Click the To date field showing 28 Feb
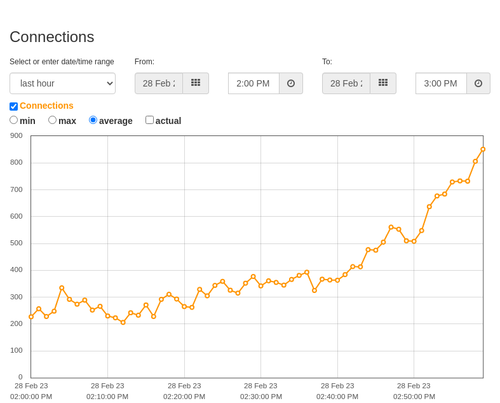This screenshot has width=500, height=403. [x=346, y=83]
